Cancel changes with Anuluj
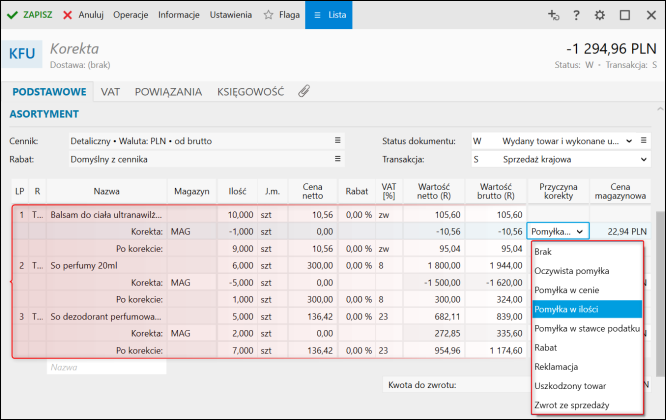 (83, 15)
